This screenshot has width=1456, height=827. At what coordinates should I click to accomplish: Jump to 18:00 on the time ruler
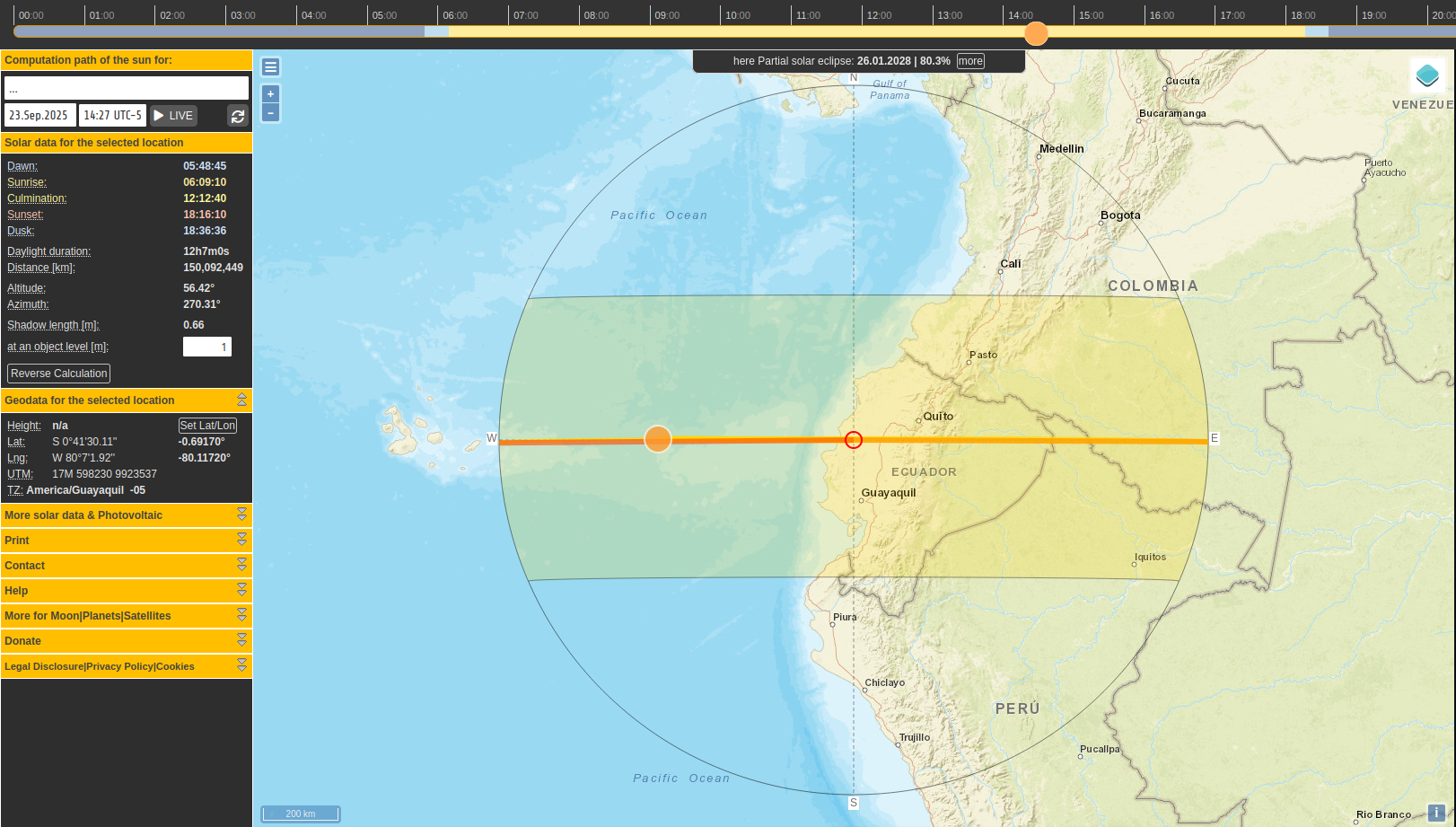[x=1303, y=15]
